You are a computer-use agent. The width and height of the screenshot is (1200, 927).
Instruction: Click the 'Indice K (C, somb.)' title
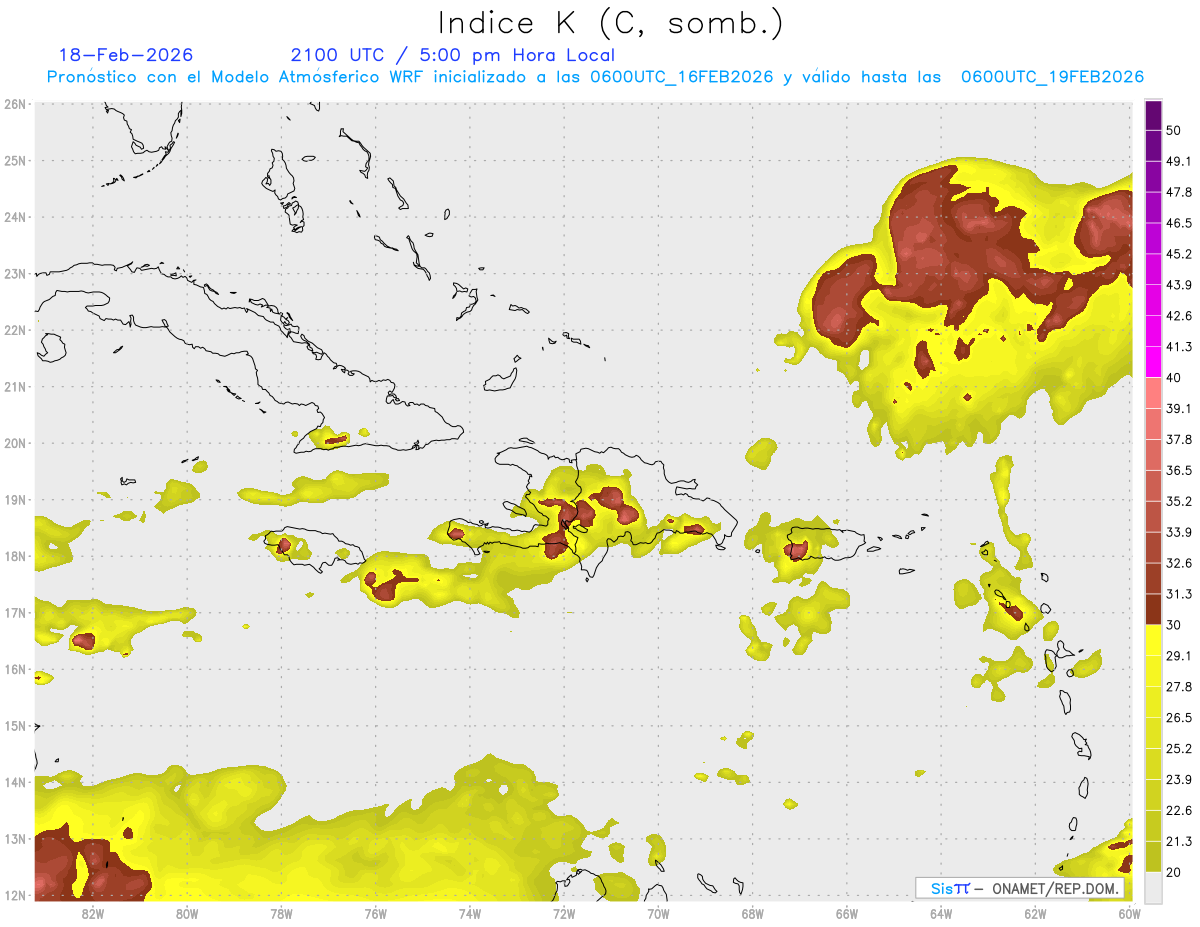[x=610, y=23]
